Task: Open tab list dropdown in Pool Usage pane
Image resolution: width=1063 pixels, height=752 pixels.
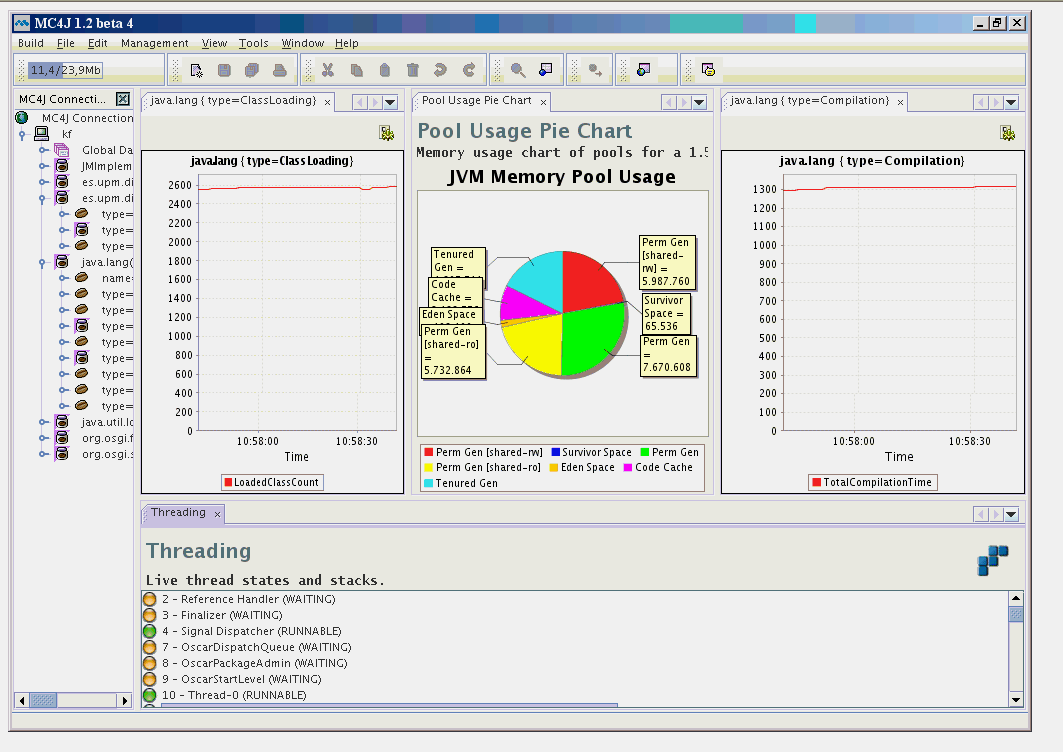Action: (699, 102)
